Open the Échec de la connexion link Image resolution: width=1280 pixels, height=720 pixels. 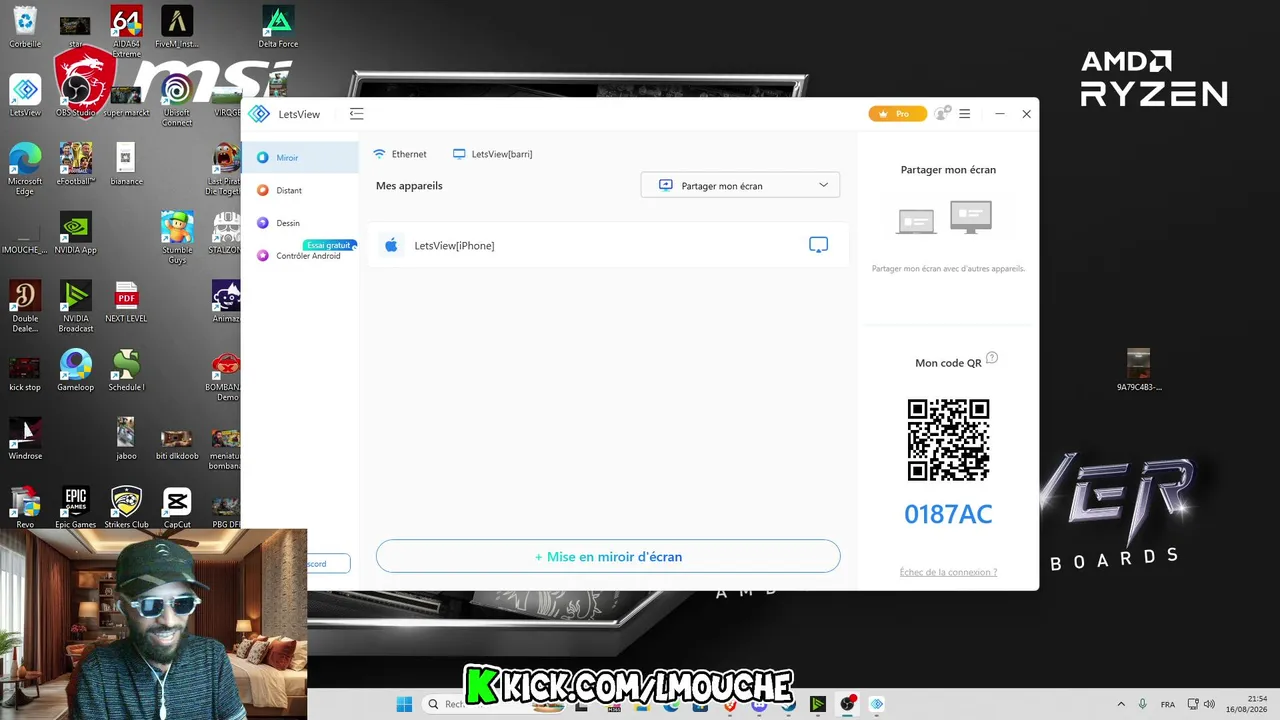(x=948, y=572)
